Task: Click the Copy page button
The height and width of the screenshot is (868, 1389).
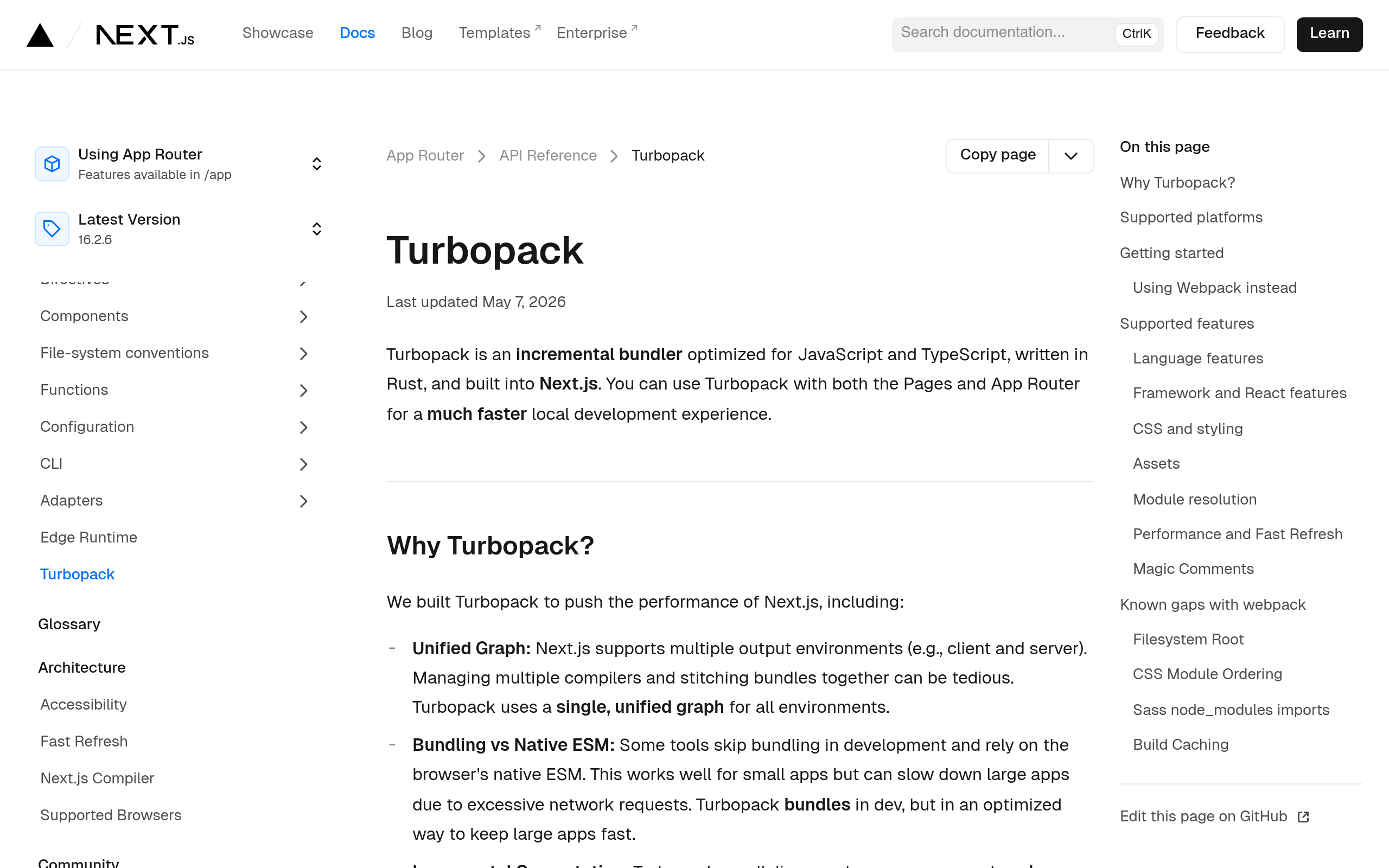Action: [x=998, y=155]
